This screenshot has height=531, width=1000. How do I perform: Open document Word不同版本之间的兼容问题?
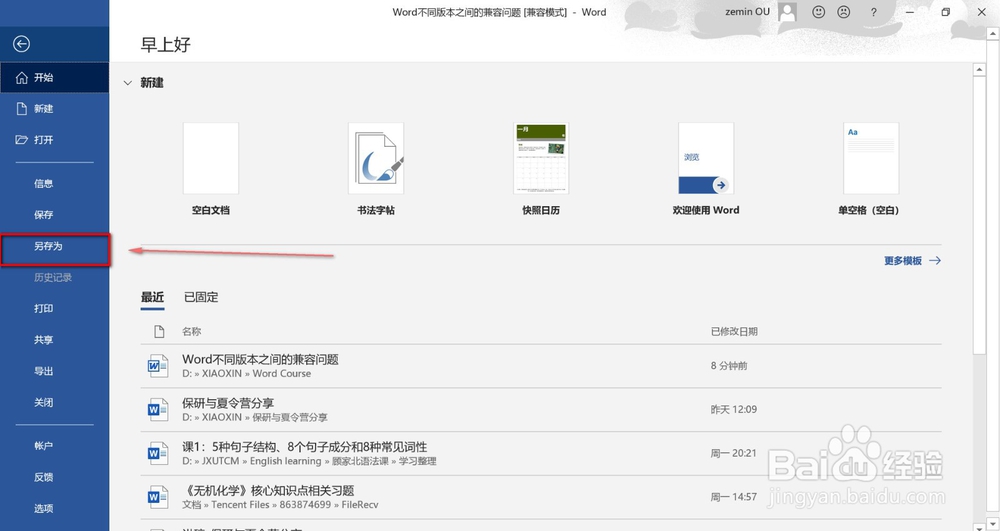point(541,366)
